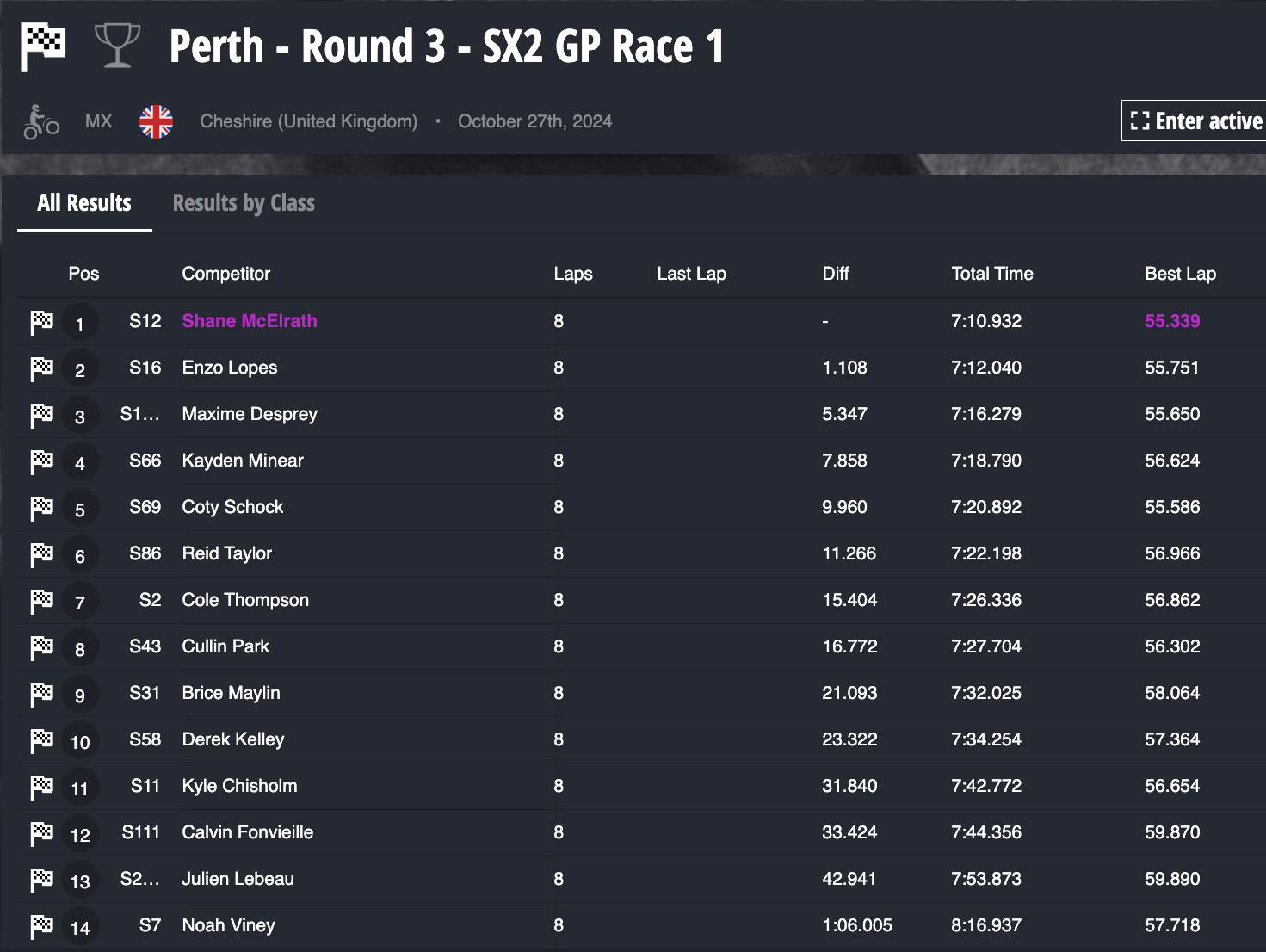Click position badge 10 for Derek Kelley

coord(80,741)
